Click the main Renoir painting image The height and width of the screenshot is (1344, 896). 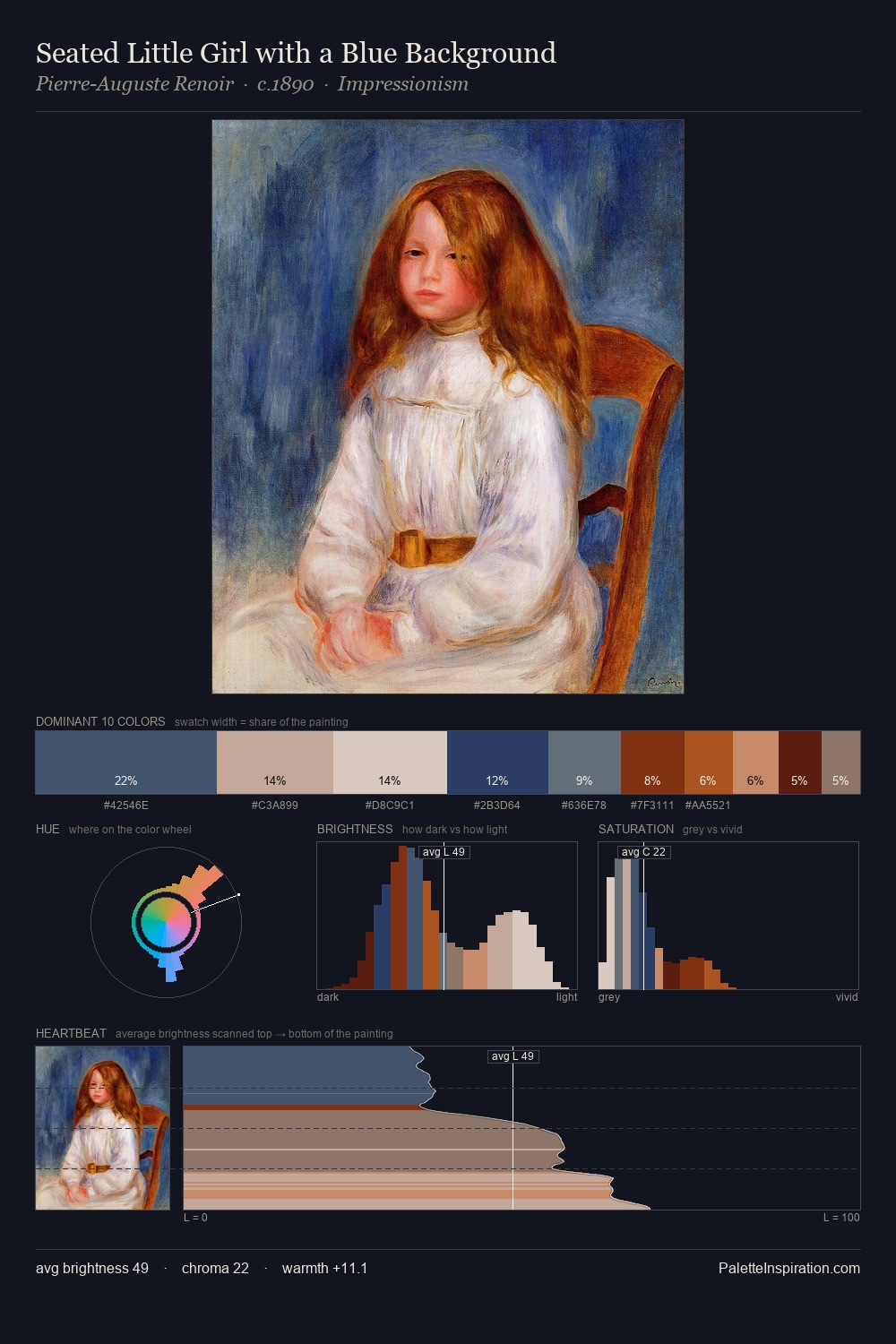(x=448, y=407)
